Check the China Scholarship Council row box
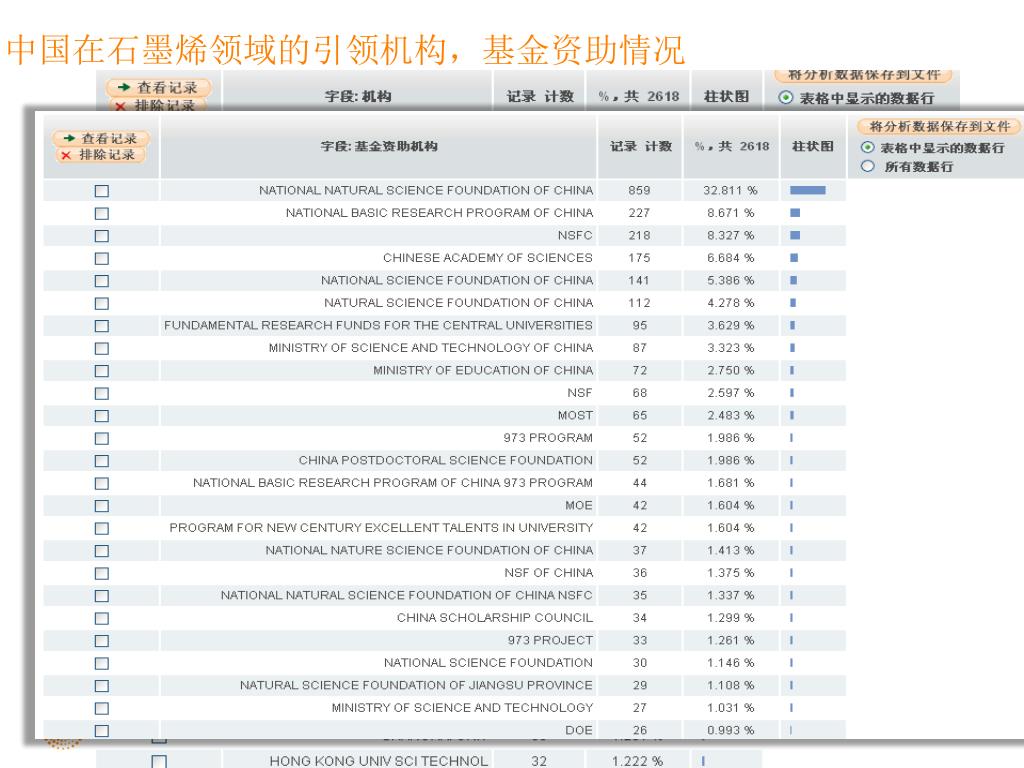1024x768 pixels. click(x=101, y=618)
